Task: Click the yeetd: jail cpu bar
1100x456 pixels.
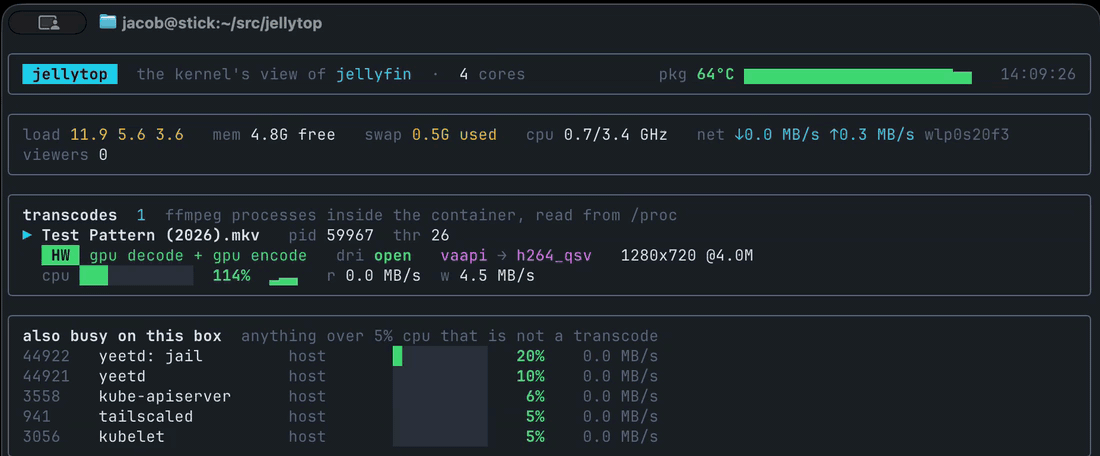Action: (440, 356)
